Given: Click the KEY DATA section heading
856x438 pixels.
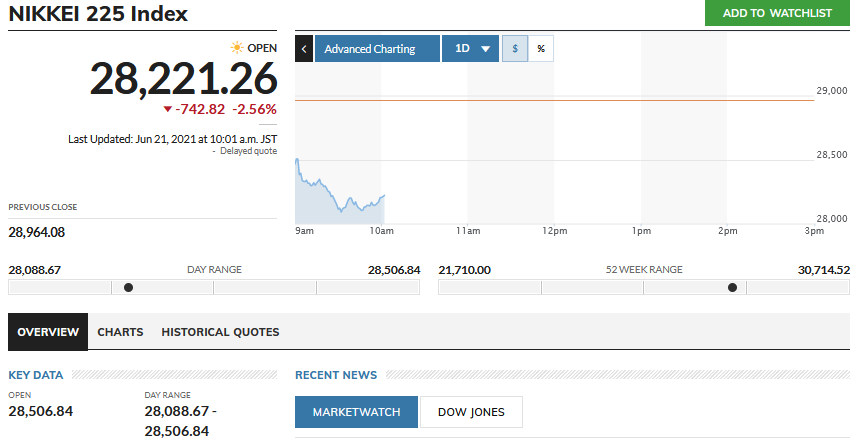Looking at the screenshot, I should 35,375.
